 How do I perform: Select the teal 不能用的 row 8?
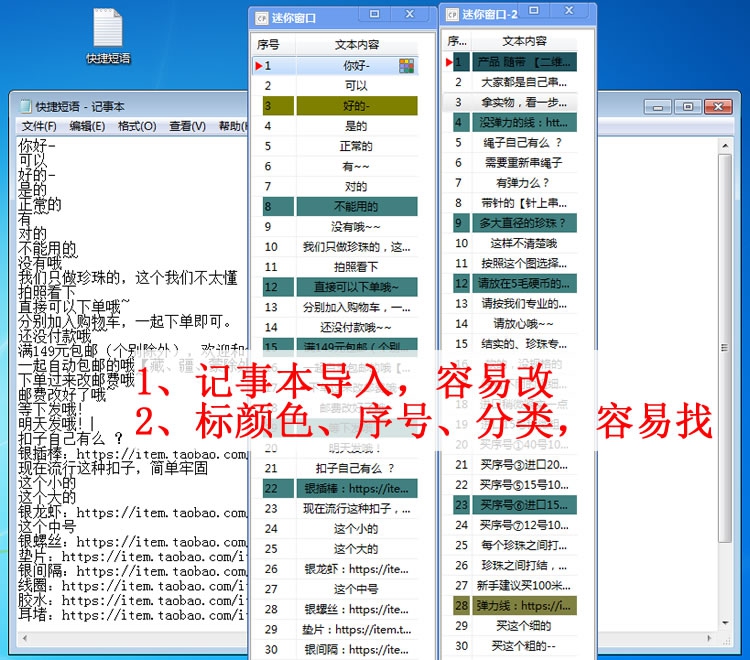click(356, 207)
